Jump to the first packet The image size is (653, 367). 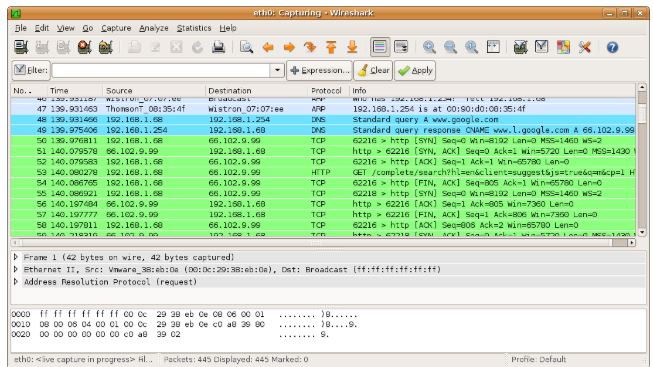tap(331, 47)
